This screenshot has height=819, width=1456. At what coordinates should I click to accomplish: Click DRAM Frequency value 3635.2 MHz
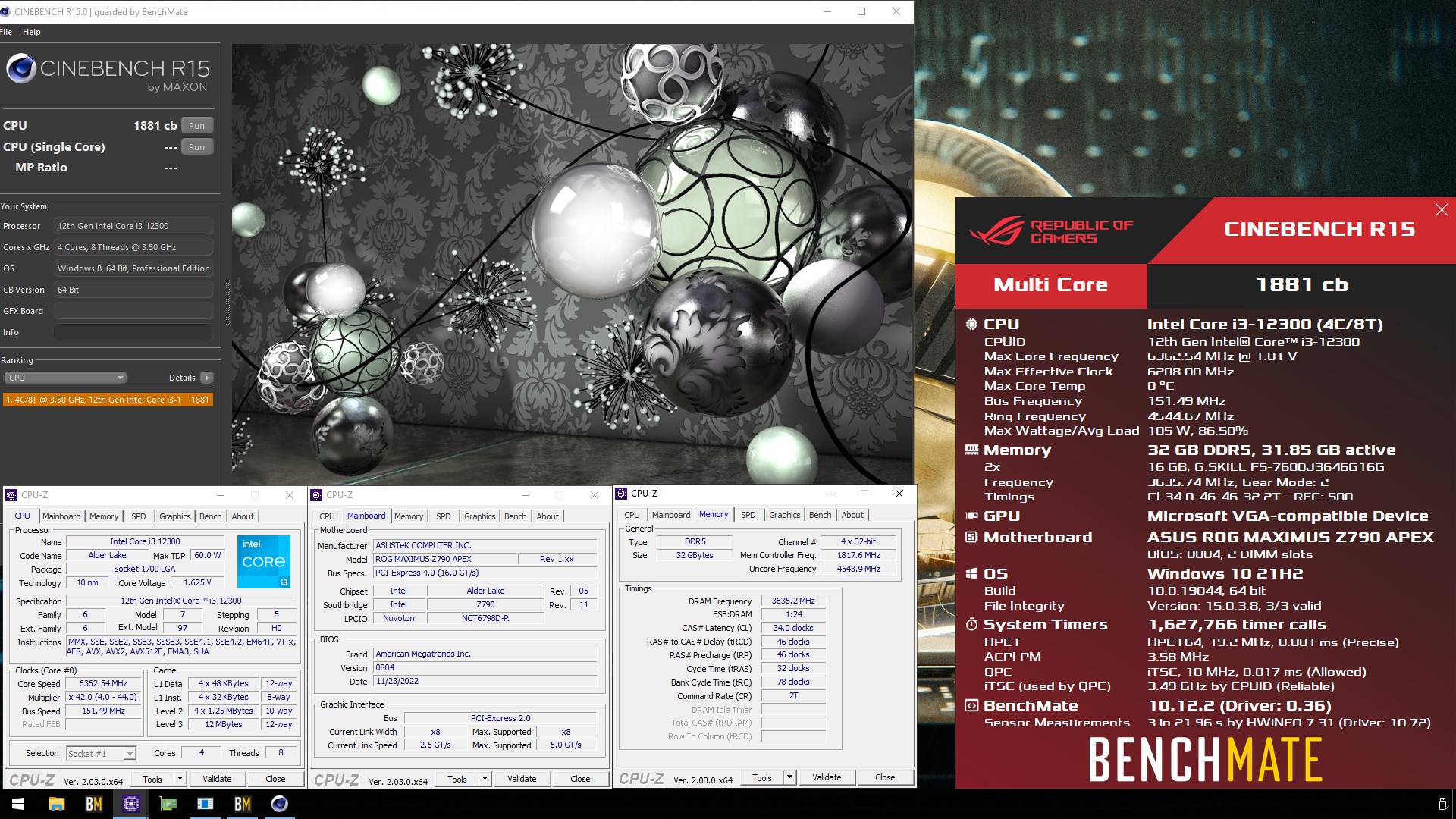(x=793, y=601)
